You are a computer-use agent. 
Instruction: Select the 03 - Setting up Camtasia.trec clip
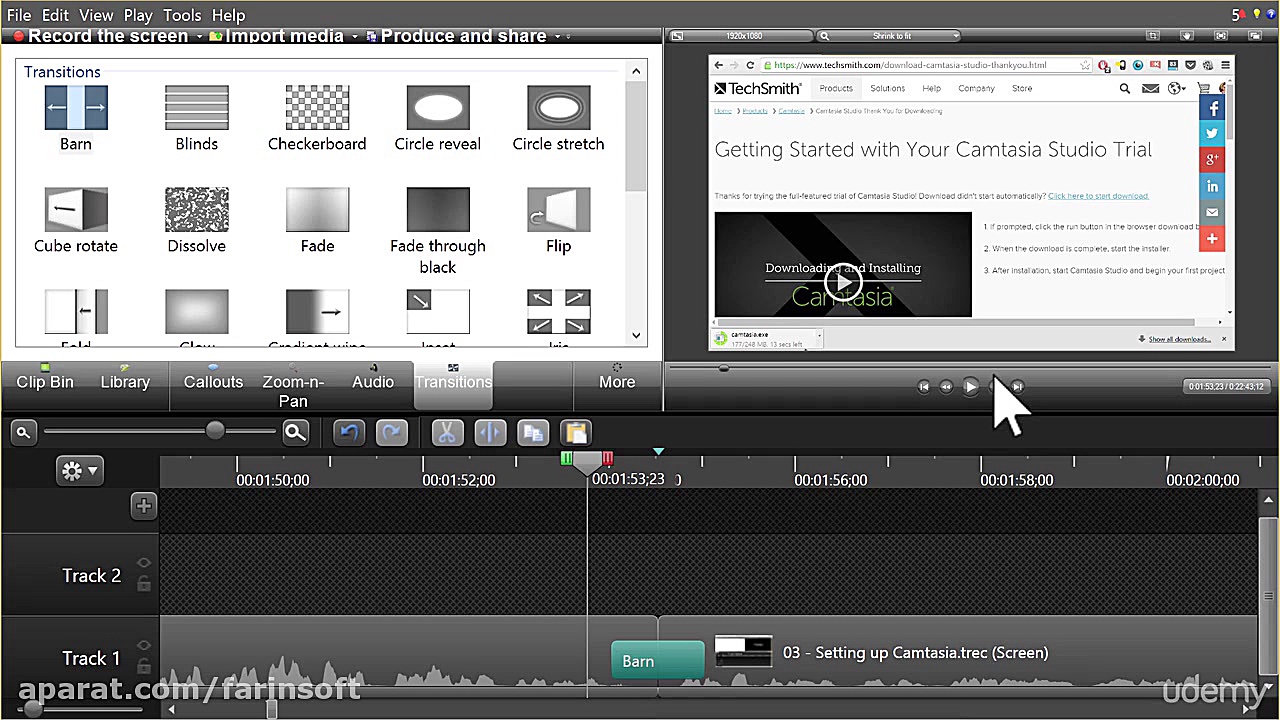point(958,653)
